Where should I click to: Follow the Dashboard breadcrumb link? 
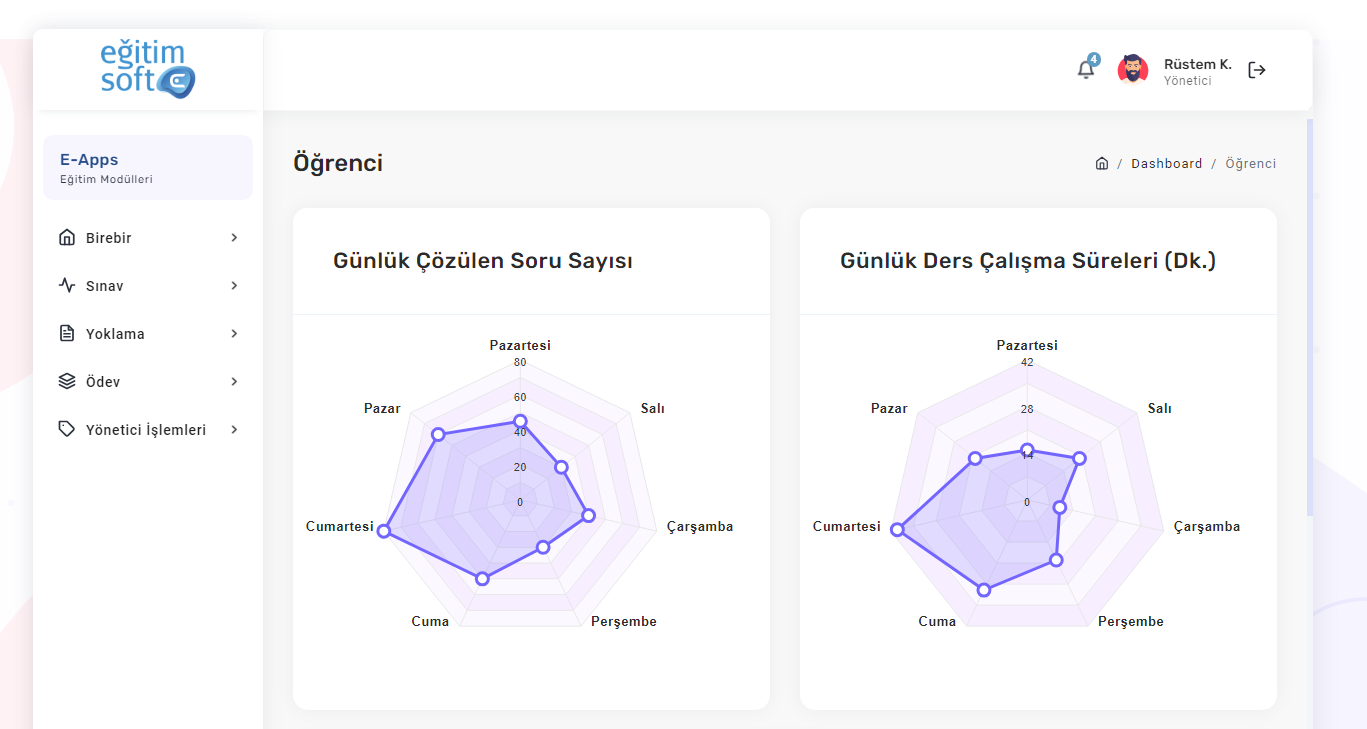coord(1167,164)
